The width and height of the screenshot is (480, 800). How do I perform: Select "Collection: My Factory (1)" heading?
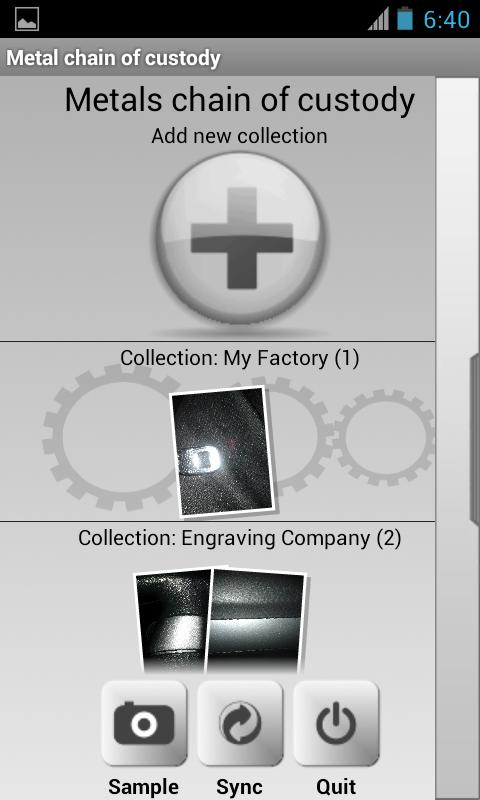240,358
